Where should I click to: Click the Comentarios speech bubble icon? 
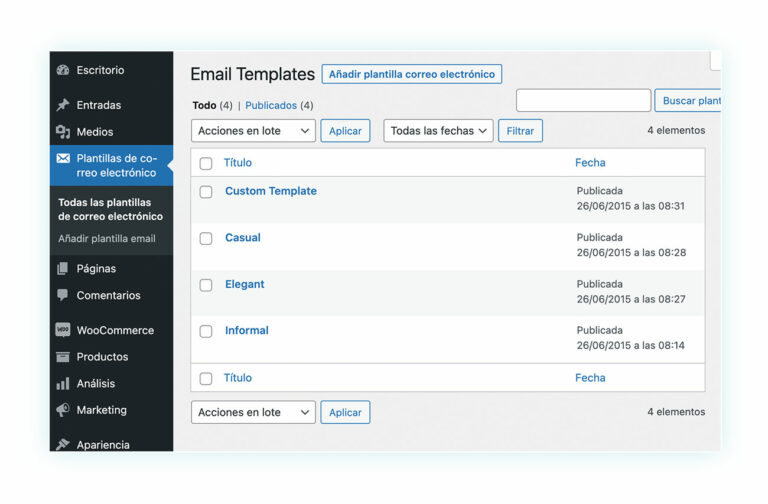coord(63,295)
